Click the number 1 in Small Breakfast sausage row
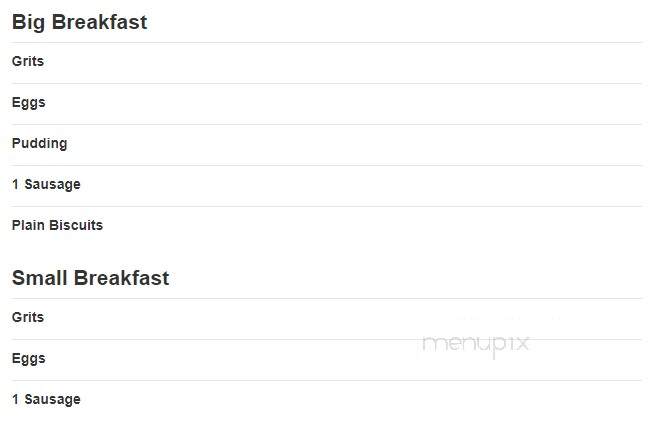 coord(15,399)
